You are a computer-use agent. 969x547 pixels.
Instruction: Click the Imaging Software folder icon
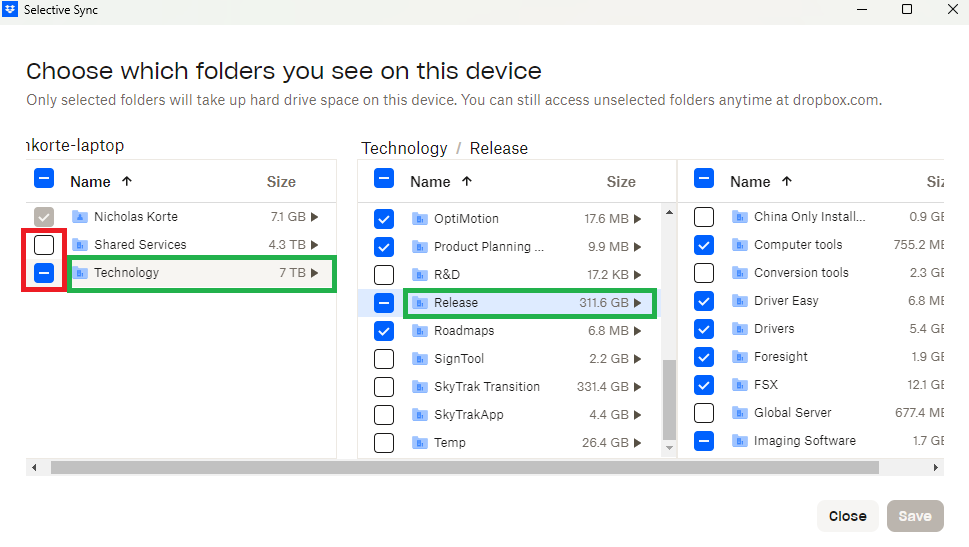point(740,441)
